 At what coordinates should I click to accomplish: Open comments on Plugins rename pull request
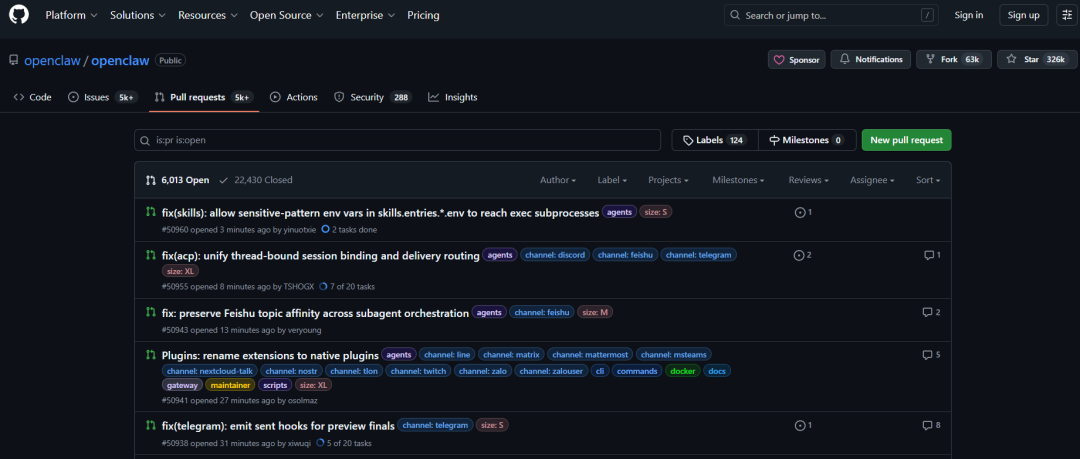click(x=931, y=355)
